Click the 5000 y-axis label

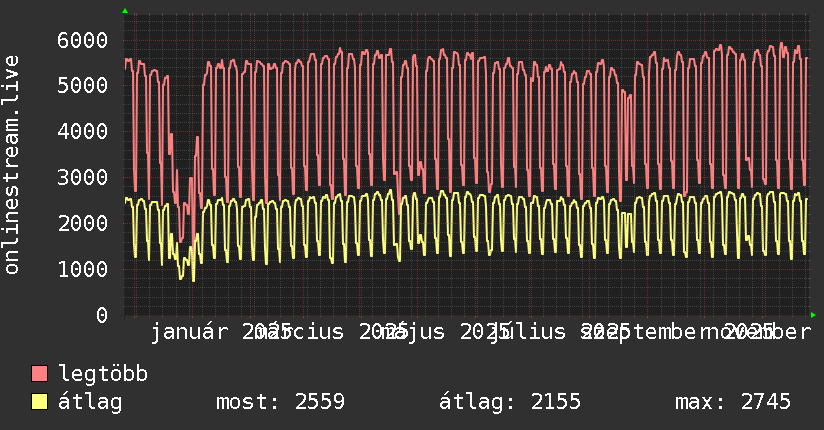click(x=81, y=86)
